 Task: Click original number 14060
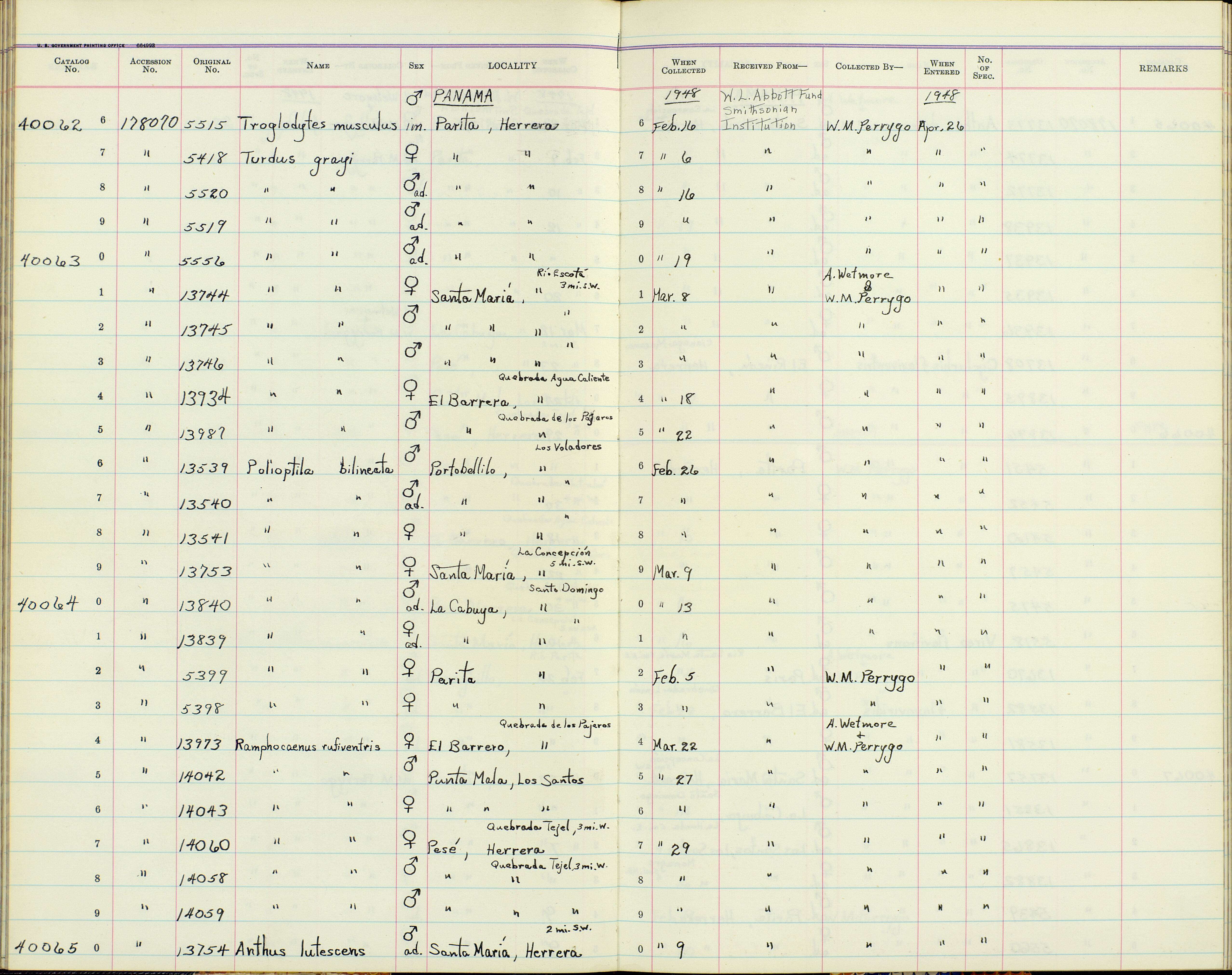pos(204,845)
